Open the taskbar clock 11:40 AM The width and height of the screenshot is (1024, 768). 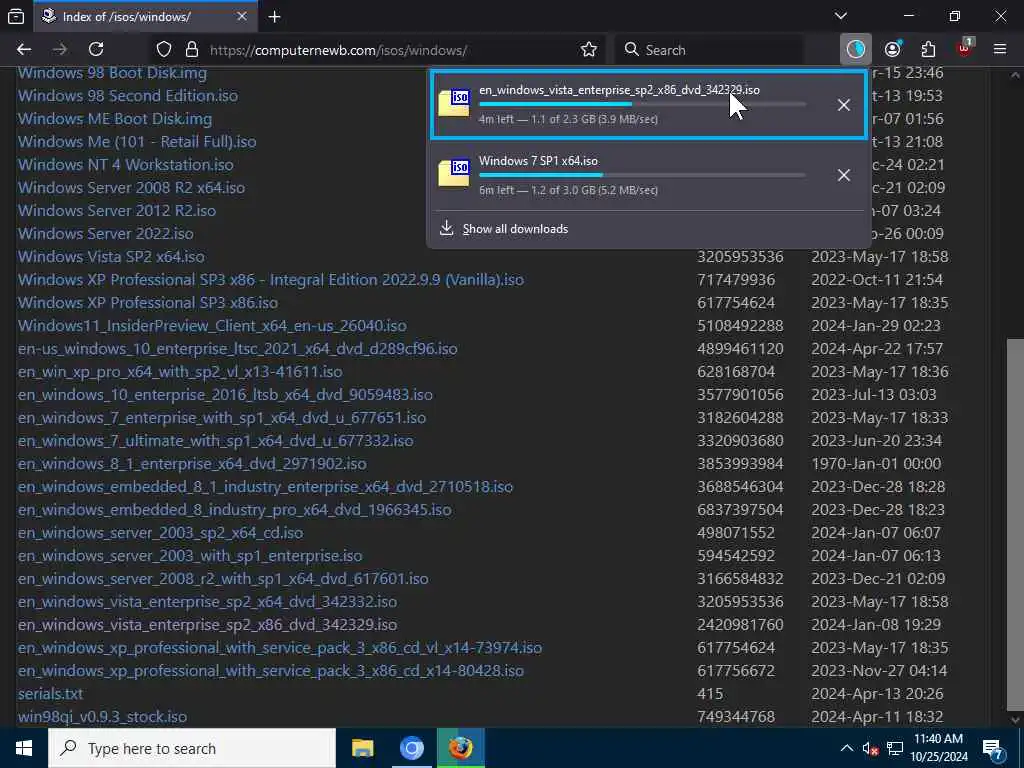(938, 748)
